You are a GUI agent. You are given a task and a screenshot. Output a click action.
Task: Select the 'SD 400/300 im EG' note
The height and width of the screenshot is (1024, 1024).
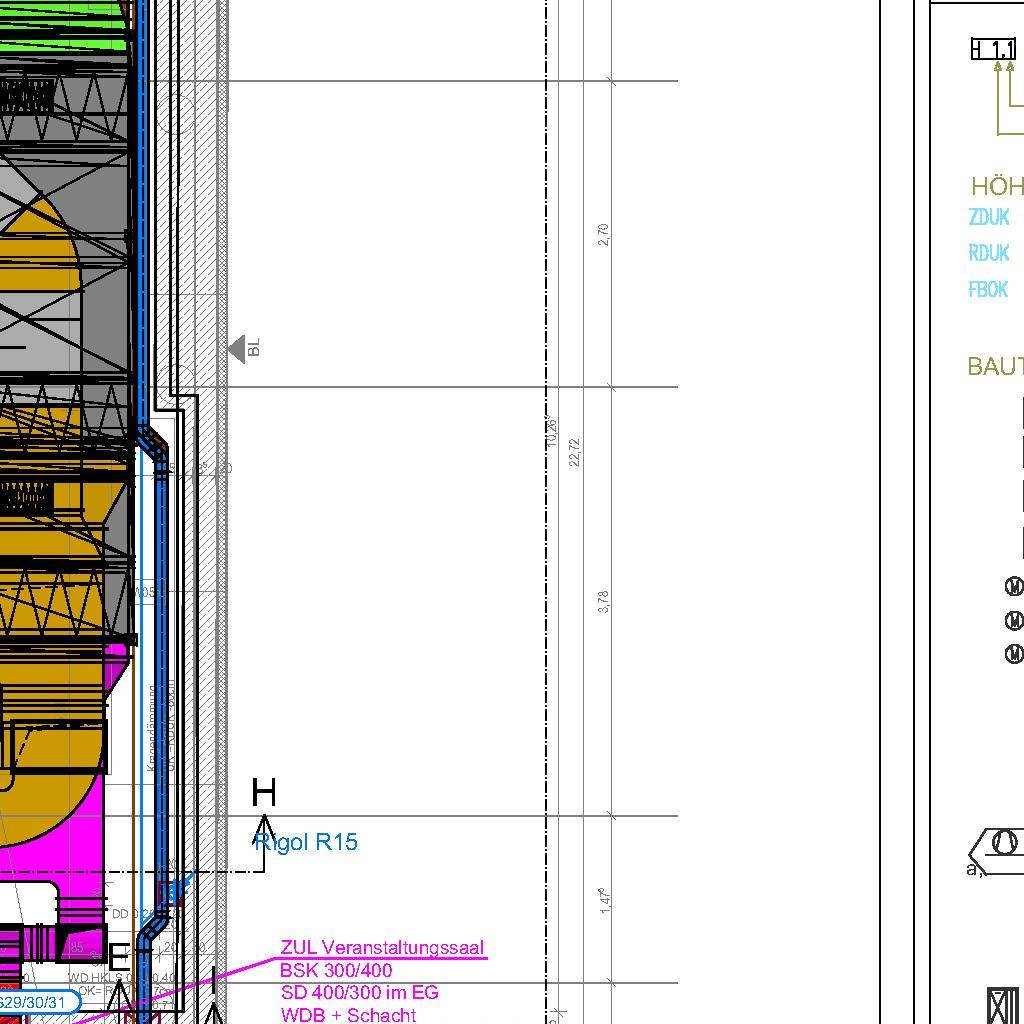click(x=360, y=993)
